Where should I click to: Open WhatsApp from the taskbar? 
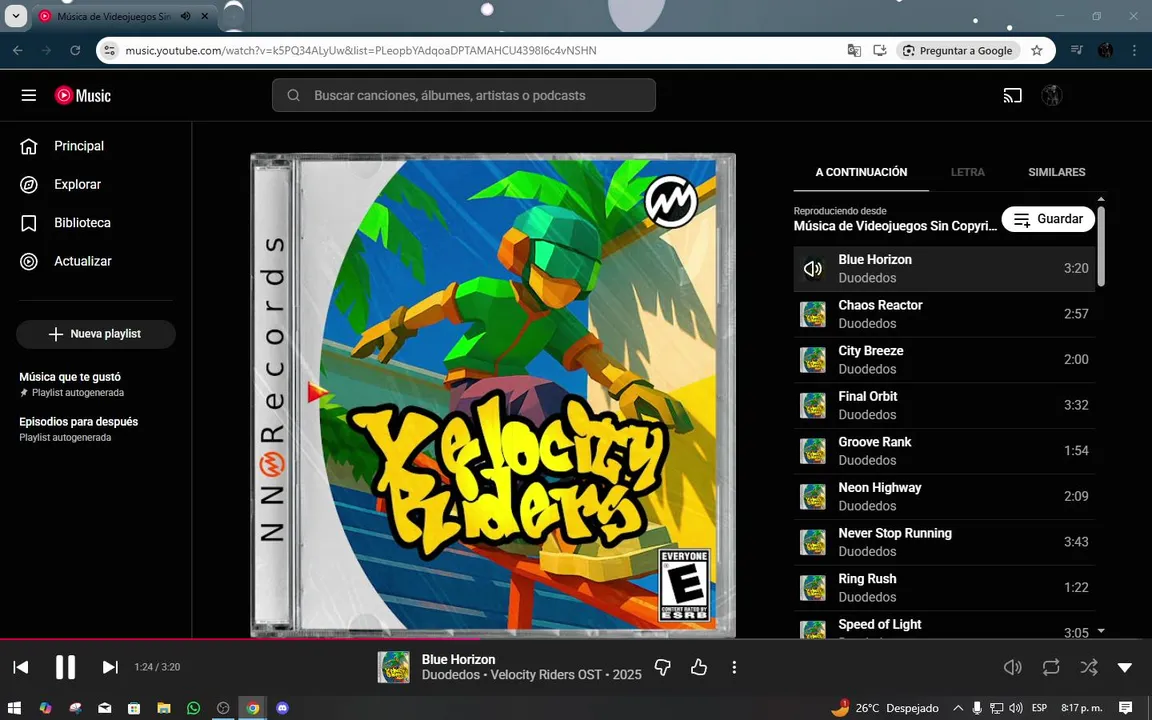pos(193,708)
